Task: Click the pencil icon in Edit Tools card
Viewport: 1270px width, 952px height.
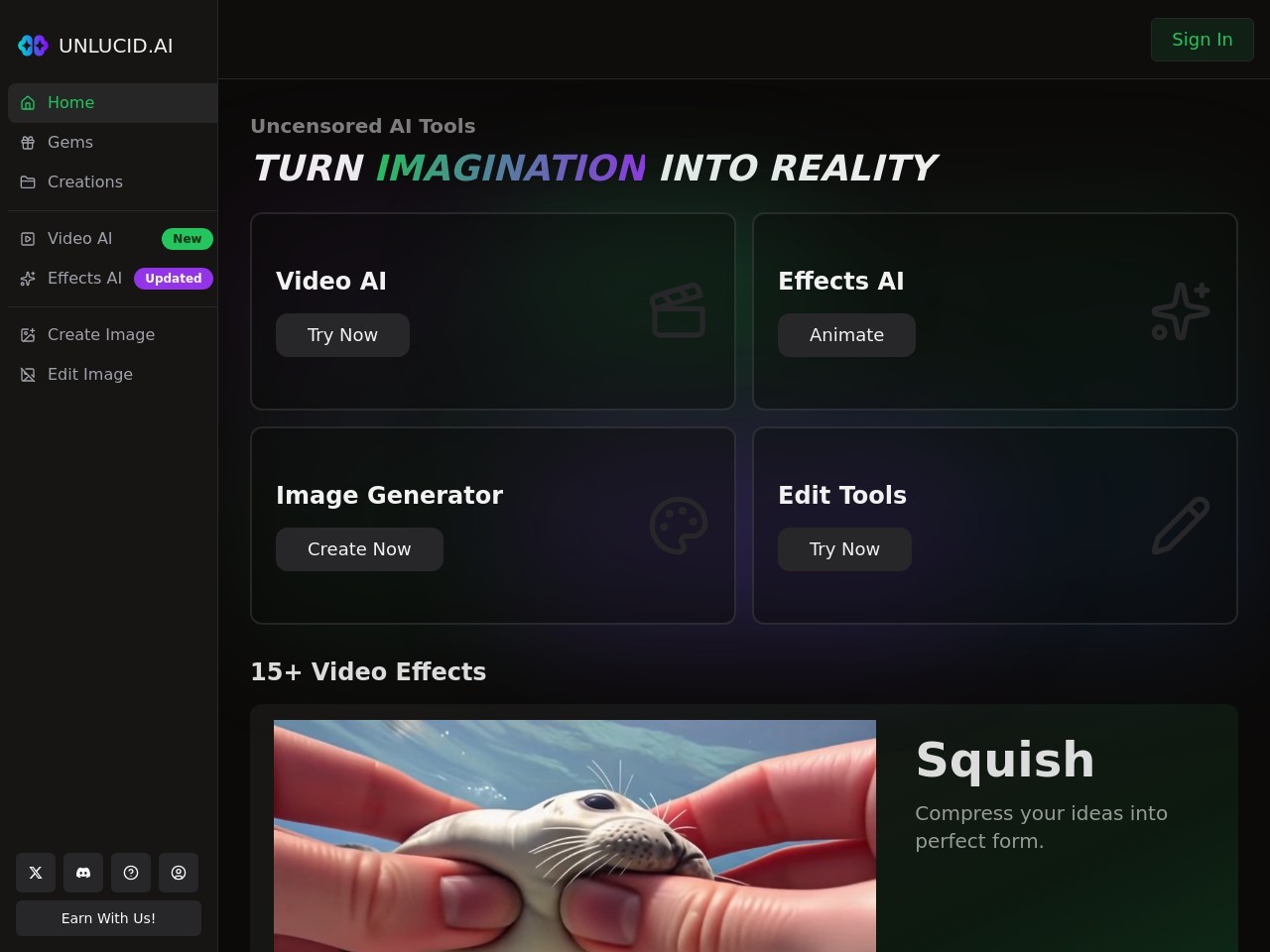Action: [1180, 525]
